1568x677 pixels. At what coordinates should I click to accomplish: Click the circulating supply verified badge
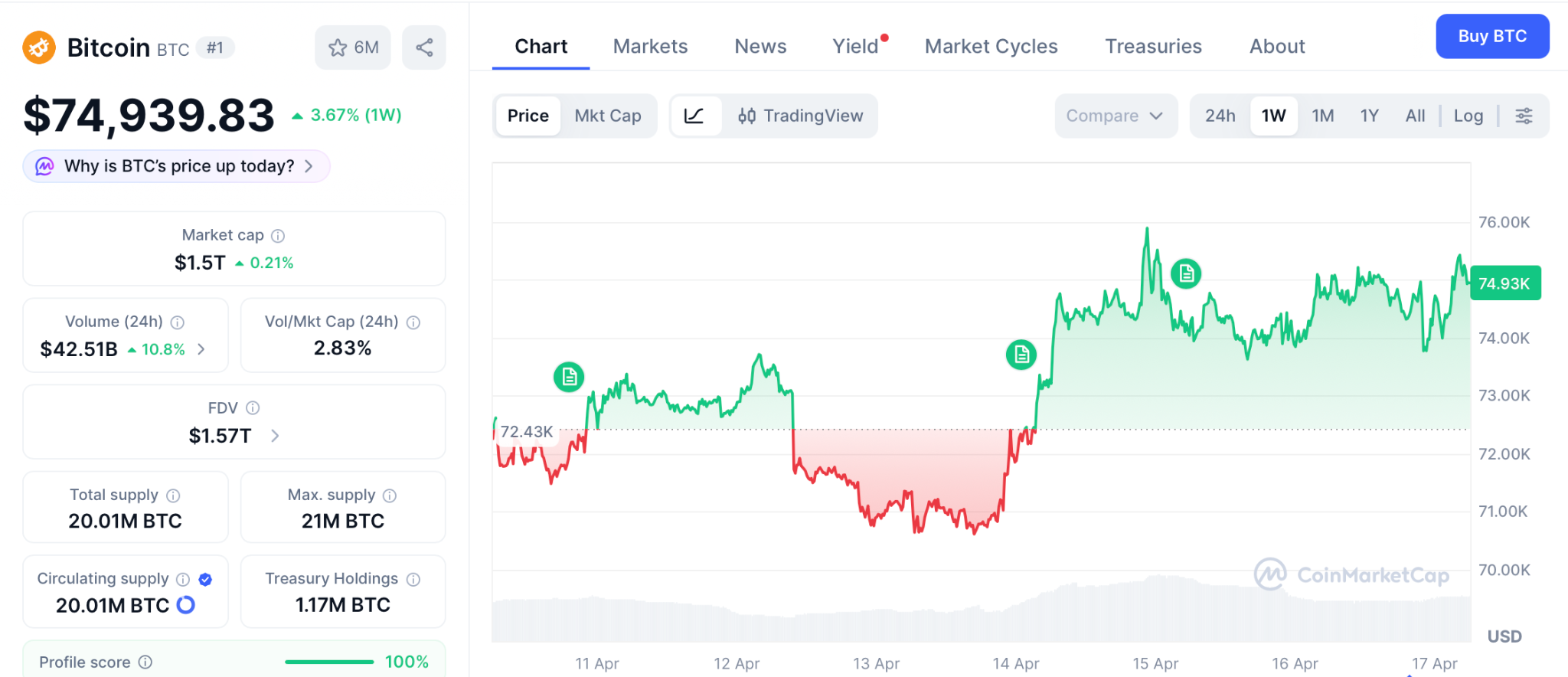pos(205,579)
